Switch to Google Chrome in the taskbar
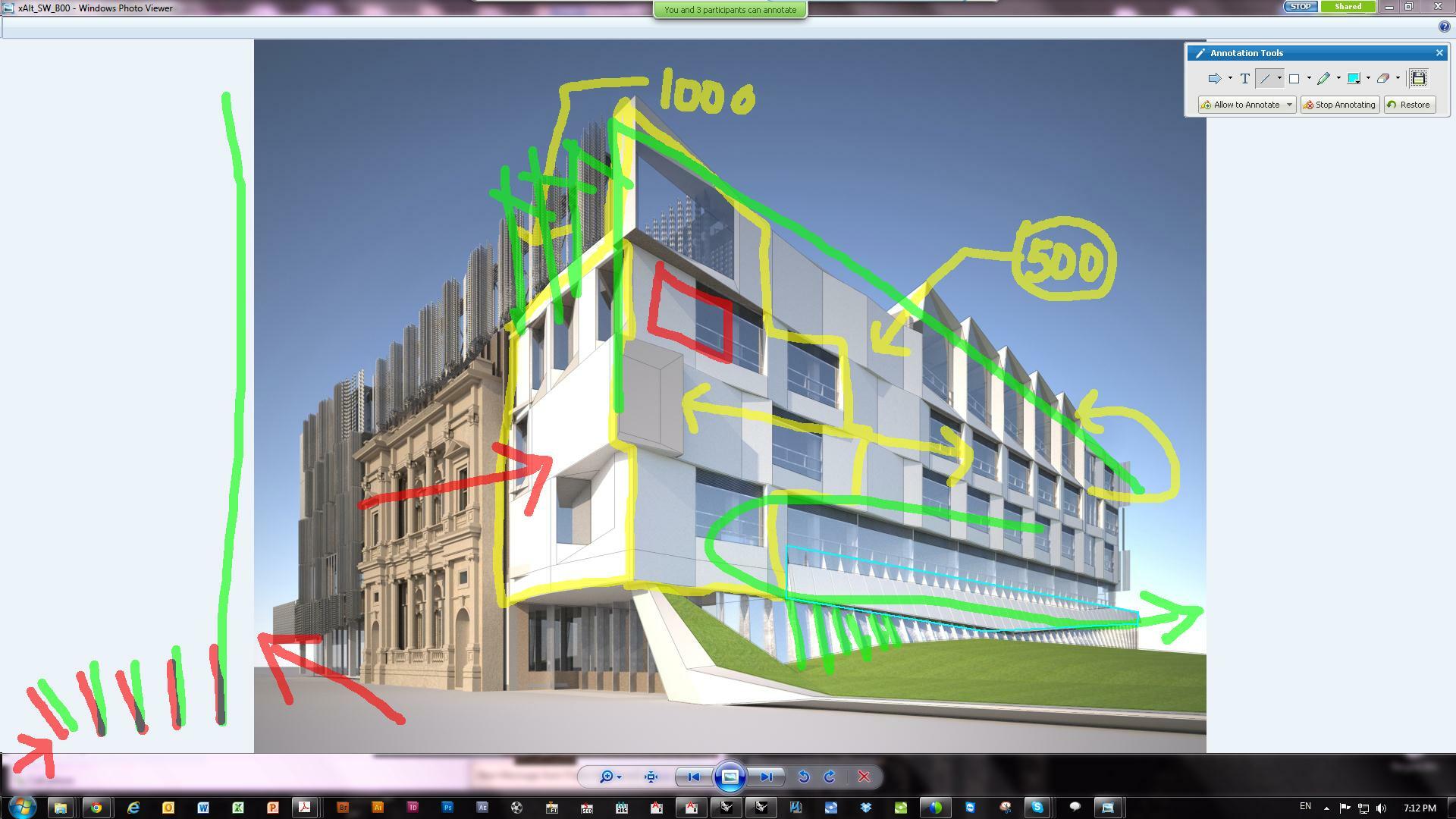The height and width of the screenshot is (819, 1456). click(x=96, y=808)
